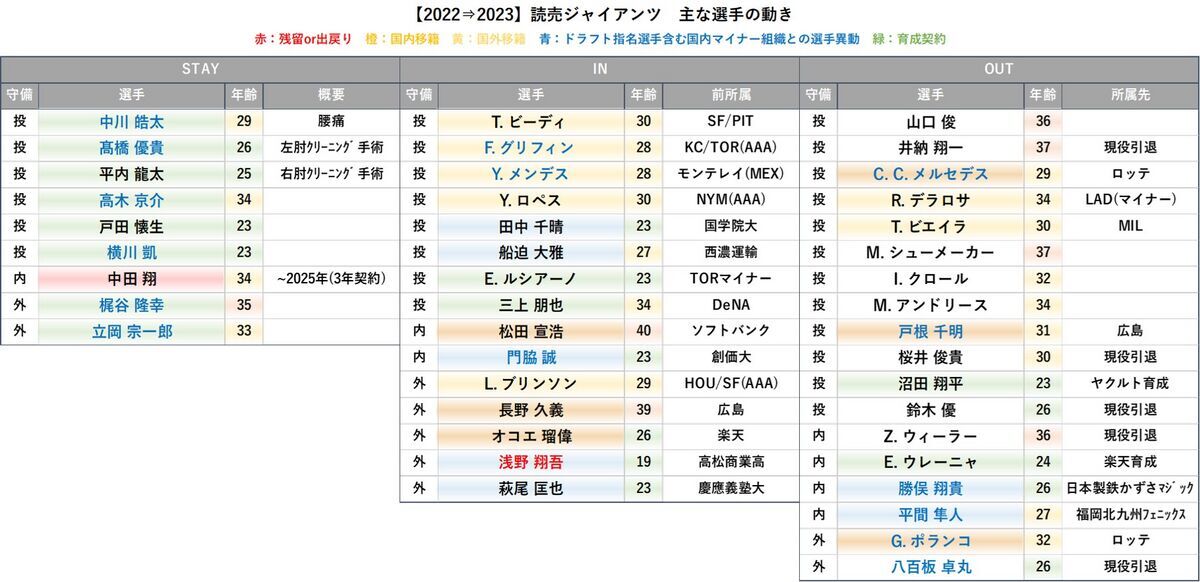This screenshot has height=582, width=1200.
Task: Select player name 立岡 宗一郎
Action: point(132,331)
